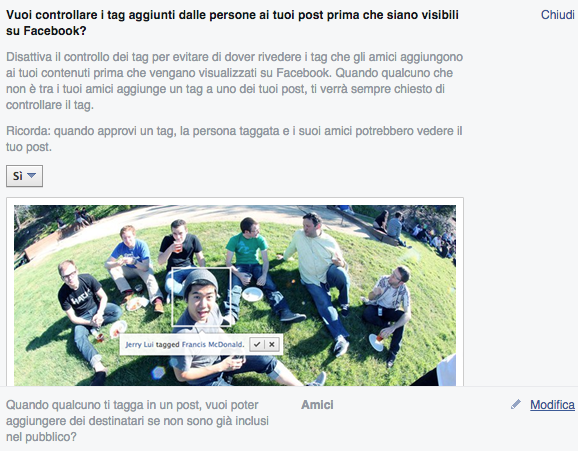The image size is (578, 451).
Task: Click the Amici audience value
Action: pos(317,405)
